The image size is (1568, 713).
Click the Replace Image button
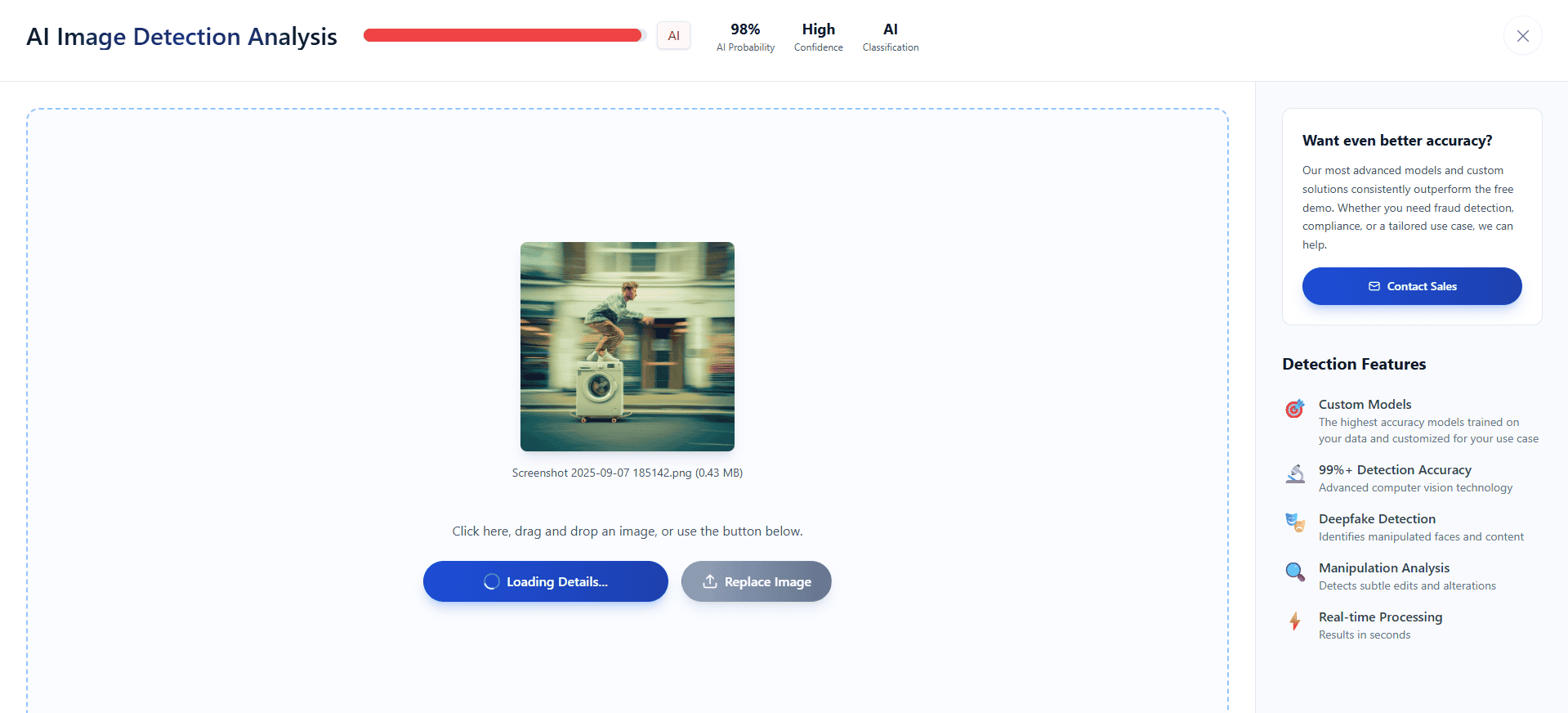(757, 581)
